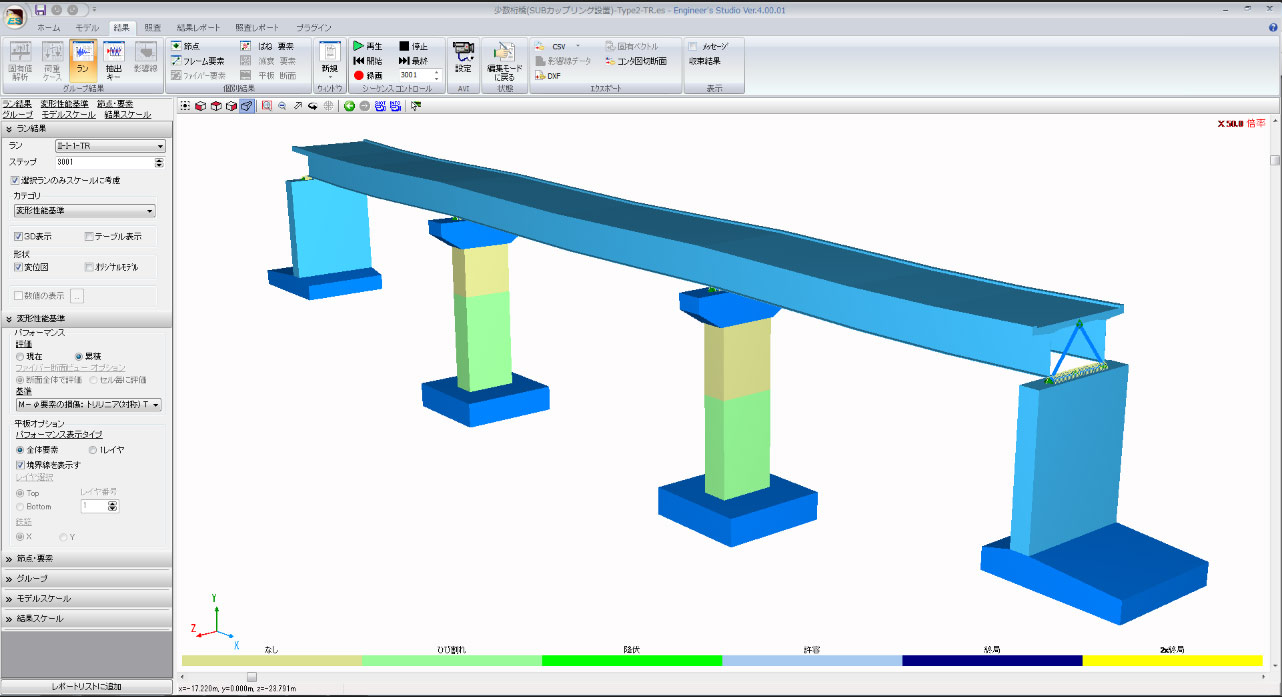Image resolution: width=1282 pixels, height=697 pixels.
Task: Select the 1レイヤ radio button
Action: coord(93,450)
